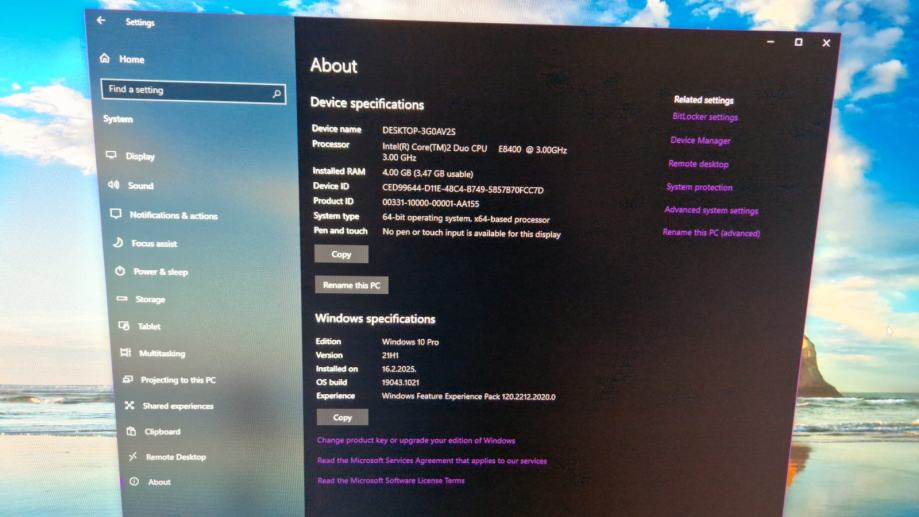The width and height of the screenshot is (919, 517).
Task: Click edition value Windows 10 Pro
Action: (410, 342)
